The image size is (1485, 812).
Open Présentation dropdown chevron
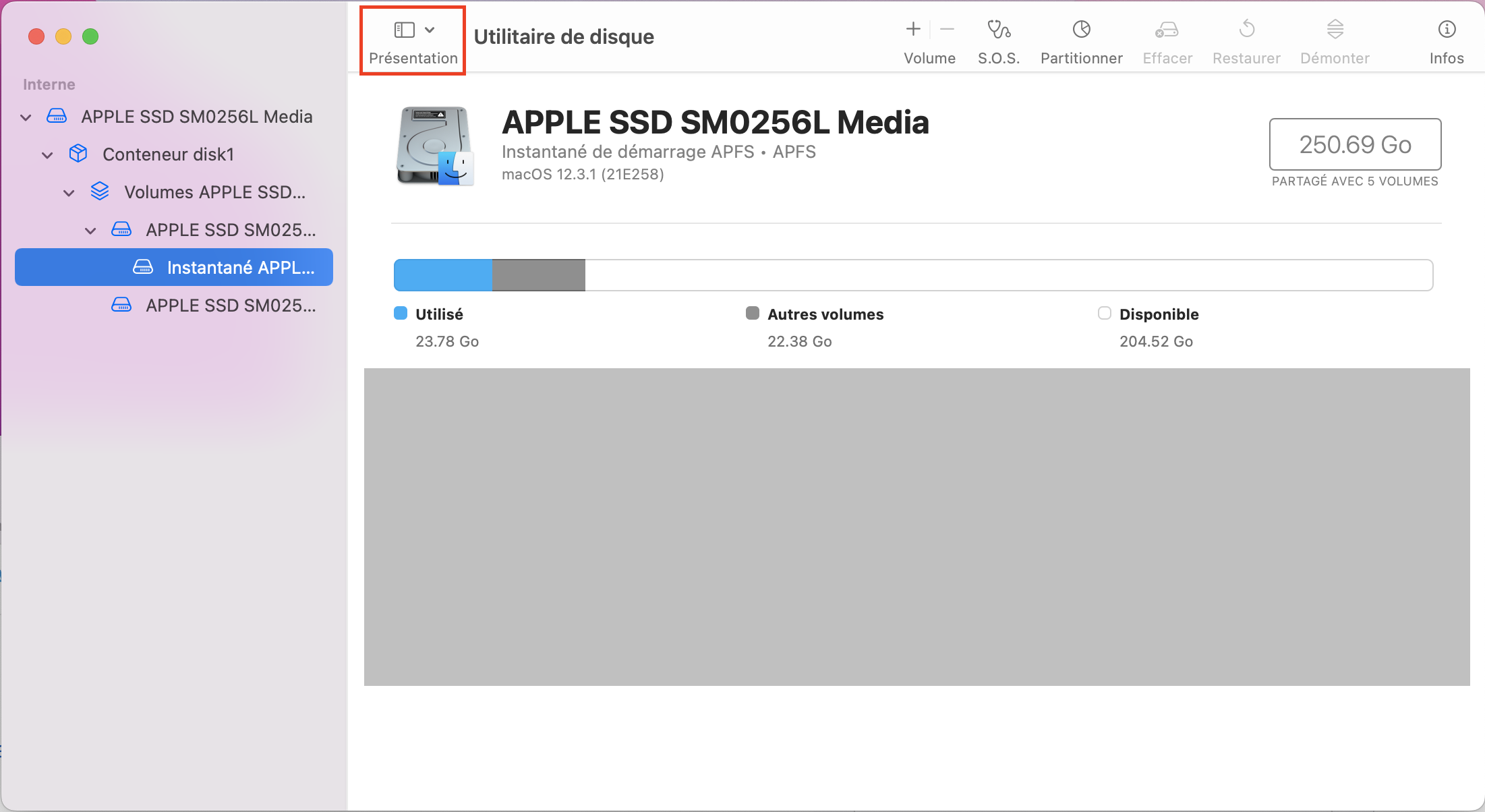click(x=430, y=30)
